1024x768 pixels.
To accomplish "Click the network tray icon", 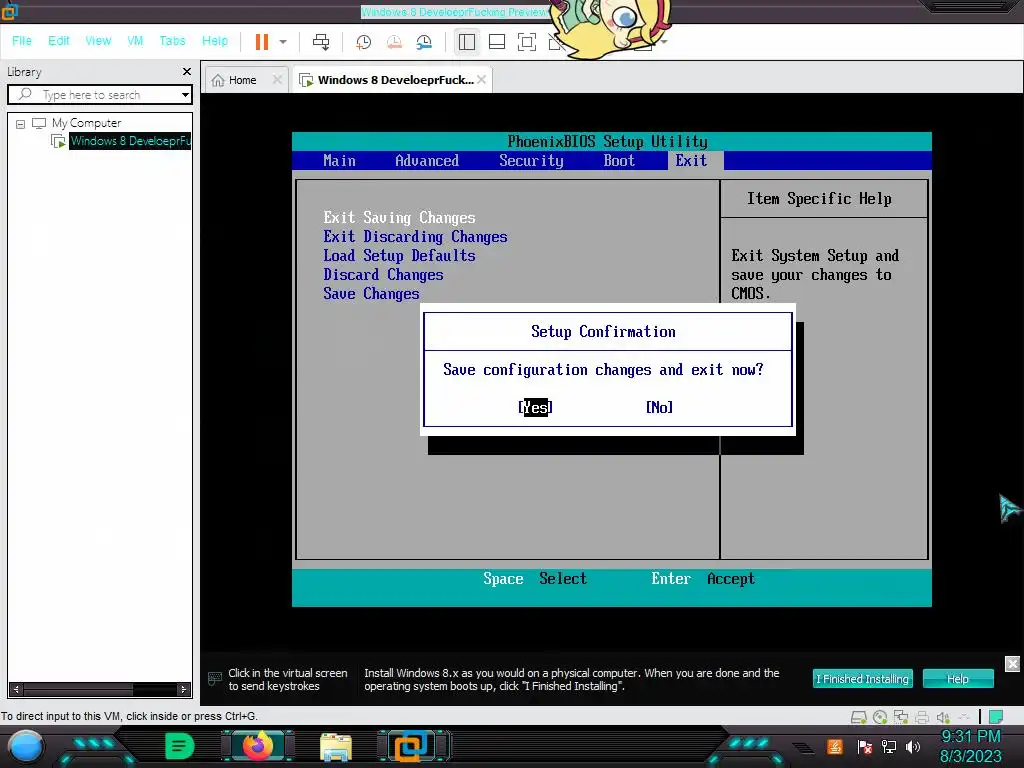I will click(x=889, y=746).
